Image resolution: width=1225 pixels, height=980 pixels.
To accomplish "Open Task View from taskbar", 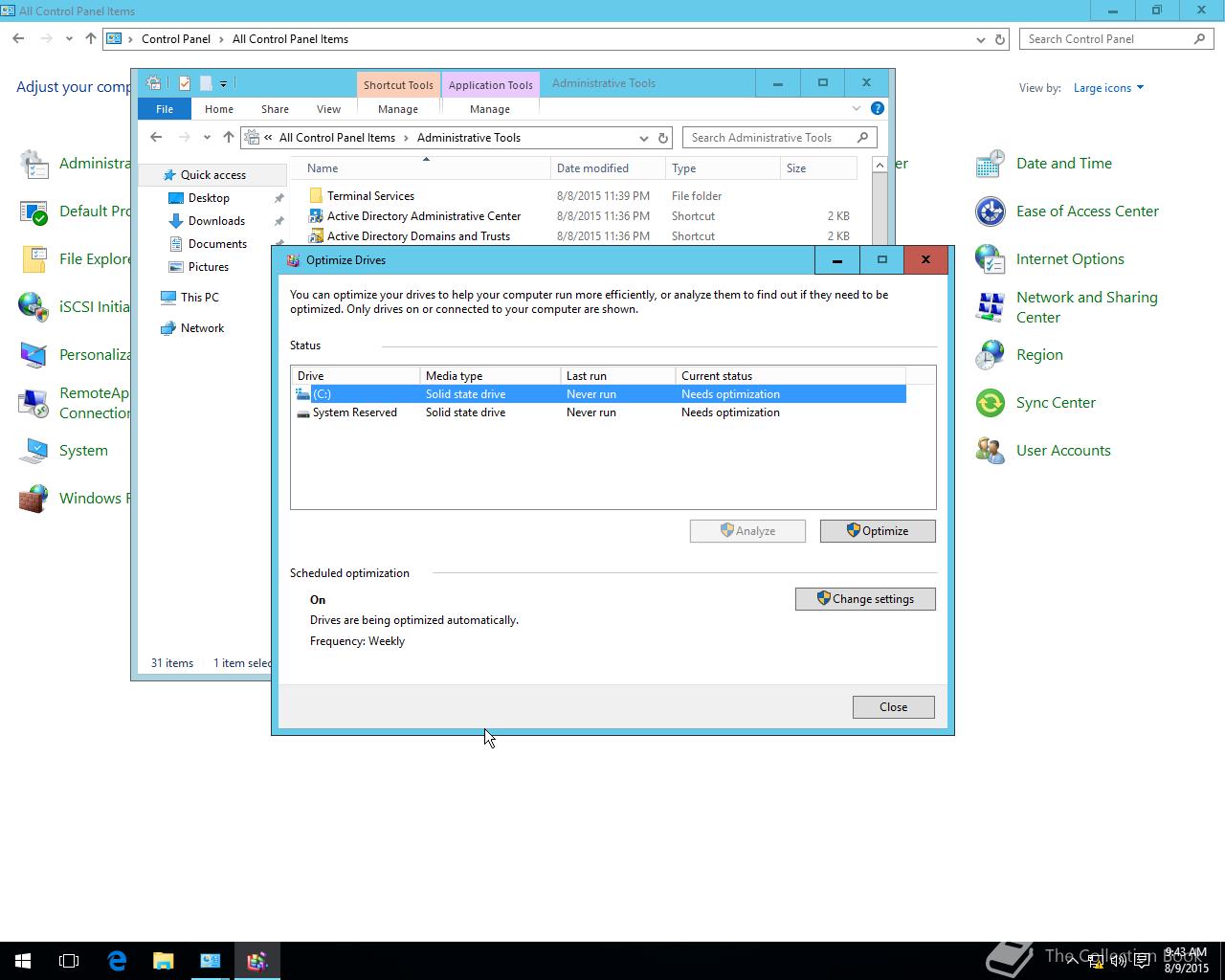I will click(69, 961).
